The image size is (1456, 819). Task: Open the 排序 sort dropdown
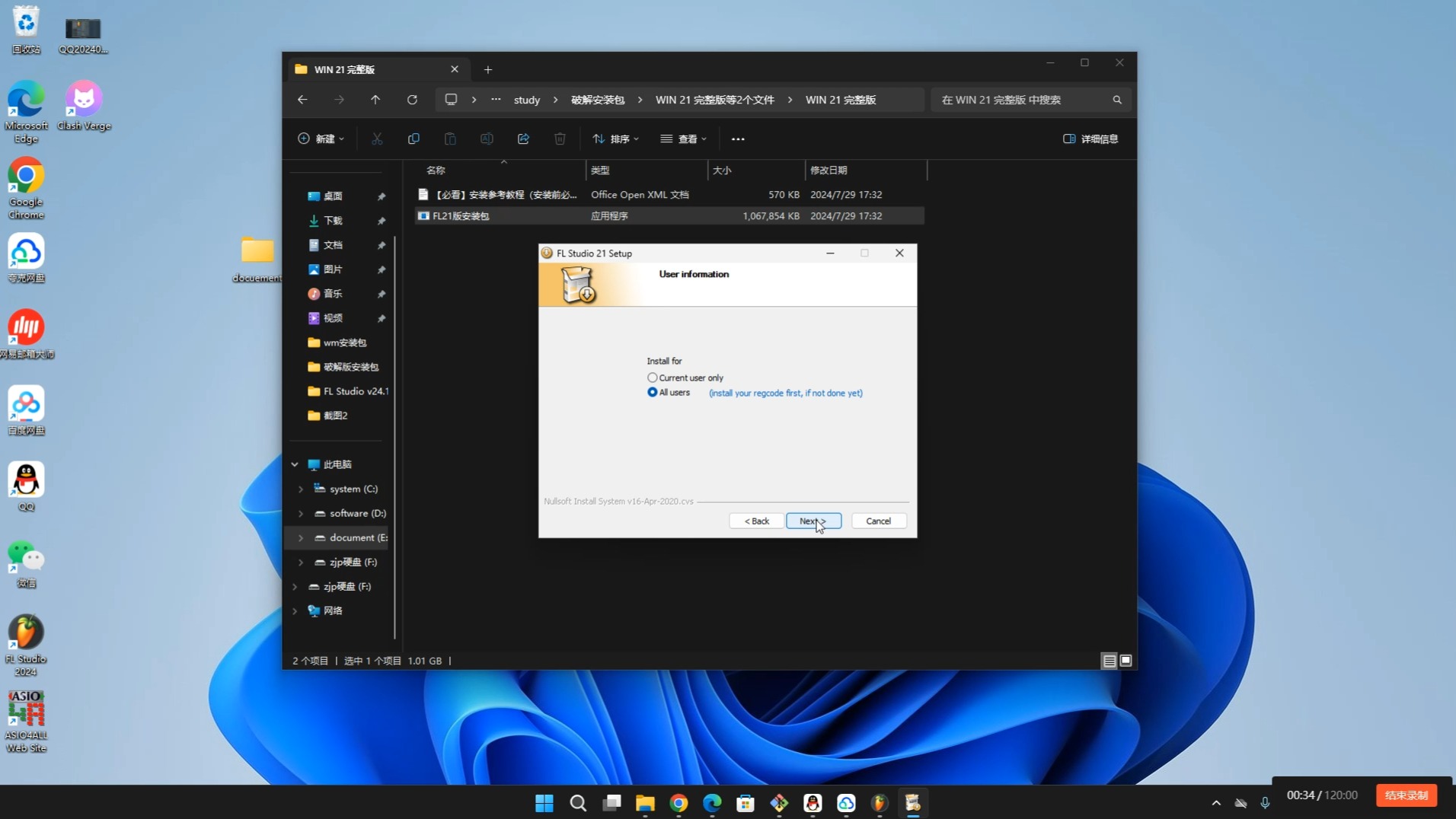point(615,139)
